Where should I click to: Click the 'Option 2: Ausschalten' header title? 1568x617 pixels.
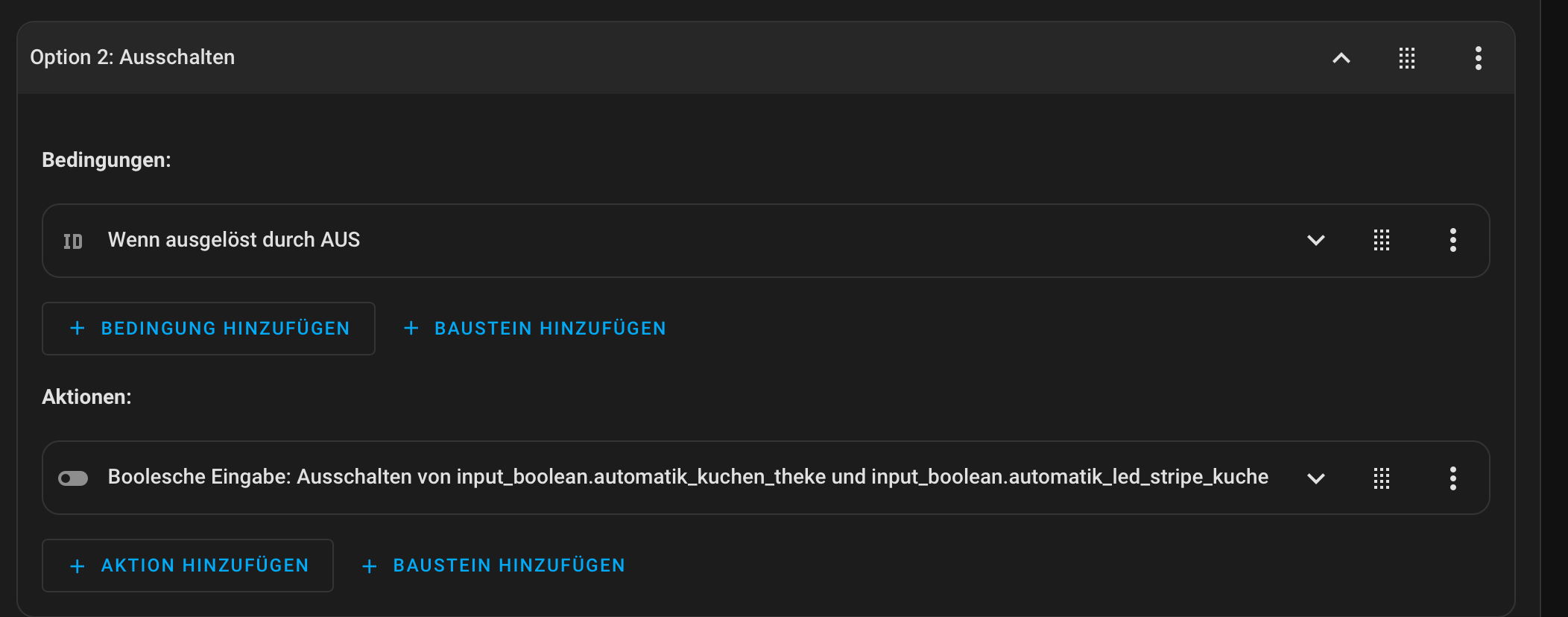[133, 57]
